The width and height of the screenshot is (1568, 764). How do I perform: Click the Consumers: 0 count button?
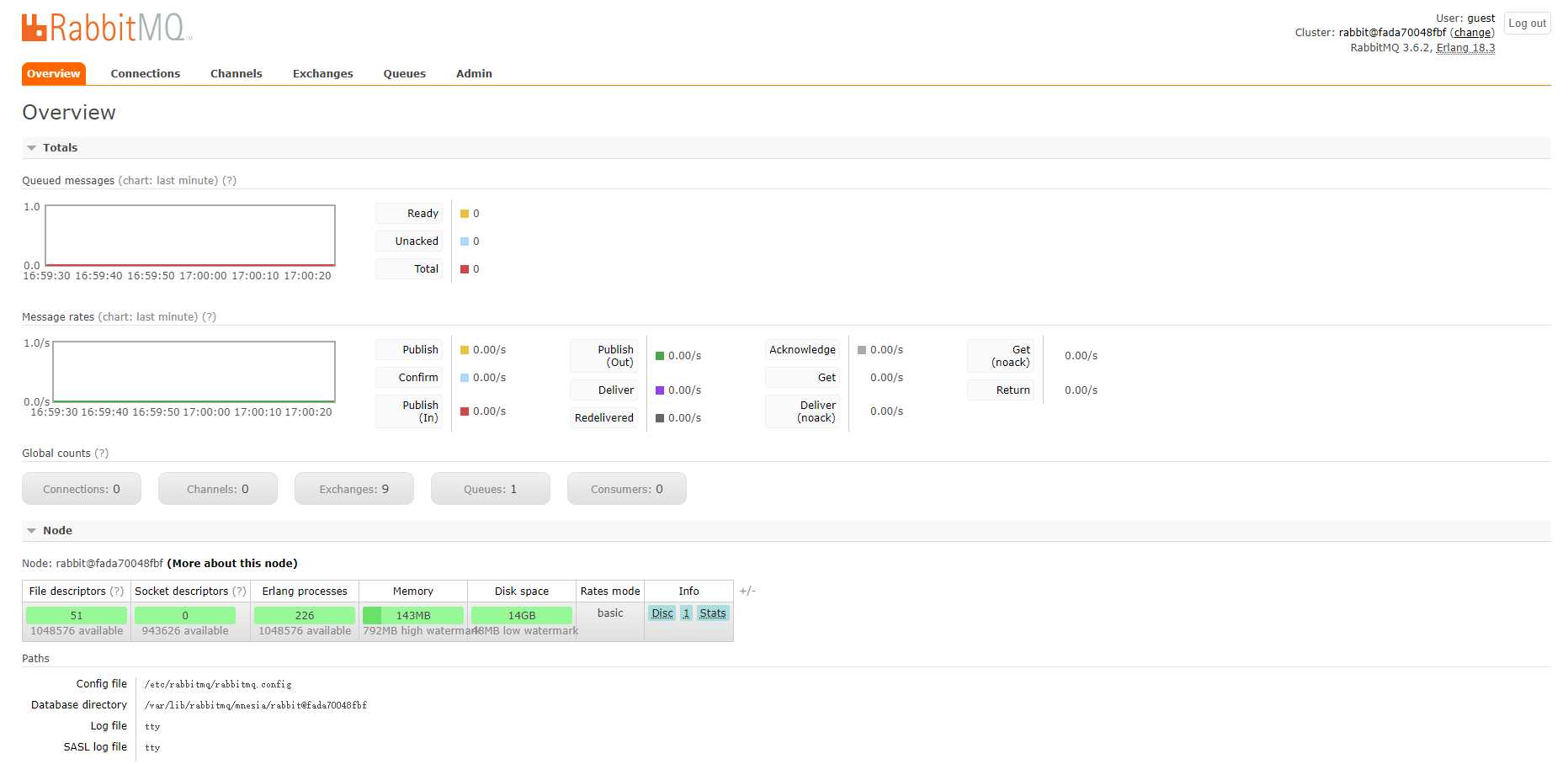pos(627,489)
